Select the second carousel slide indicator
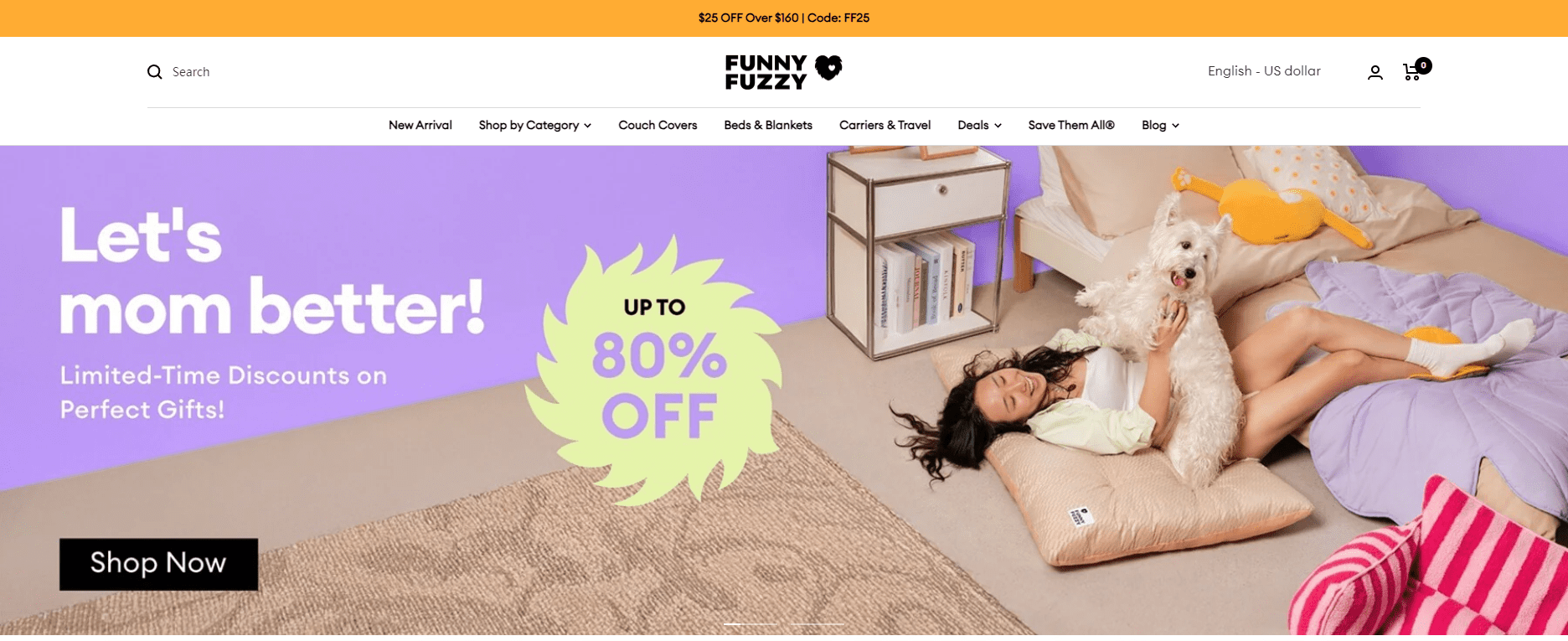 [x=817, y=623]
